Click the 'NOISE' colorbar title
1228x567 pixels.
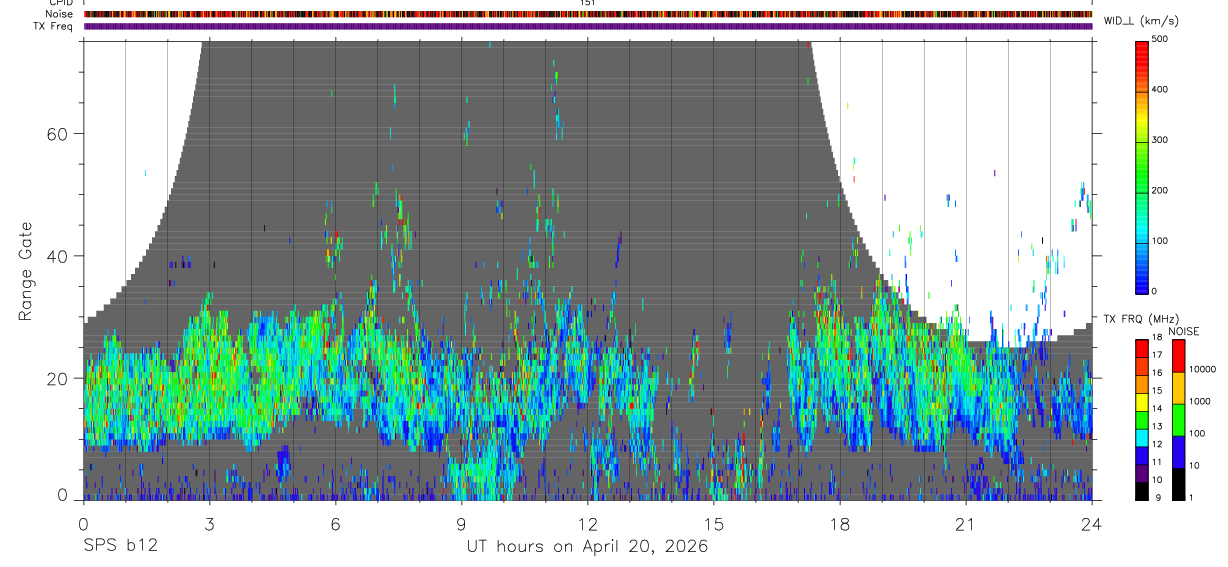pyautogui.click(x=1184, y=332)
